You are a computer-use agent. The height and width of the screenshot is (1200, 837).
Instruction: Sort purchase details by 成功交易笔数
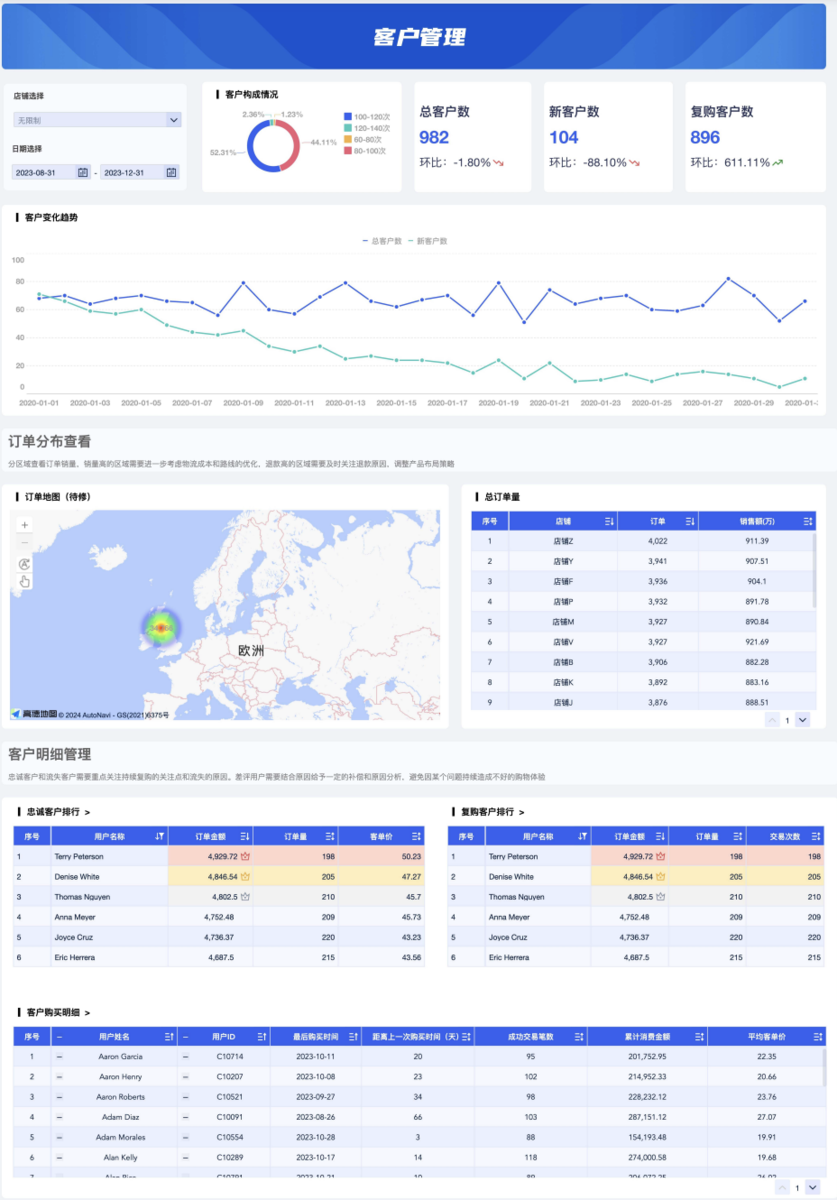click(577, 1037)
